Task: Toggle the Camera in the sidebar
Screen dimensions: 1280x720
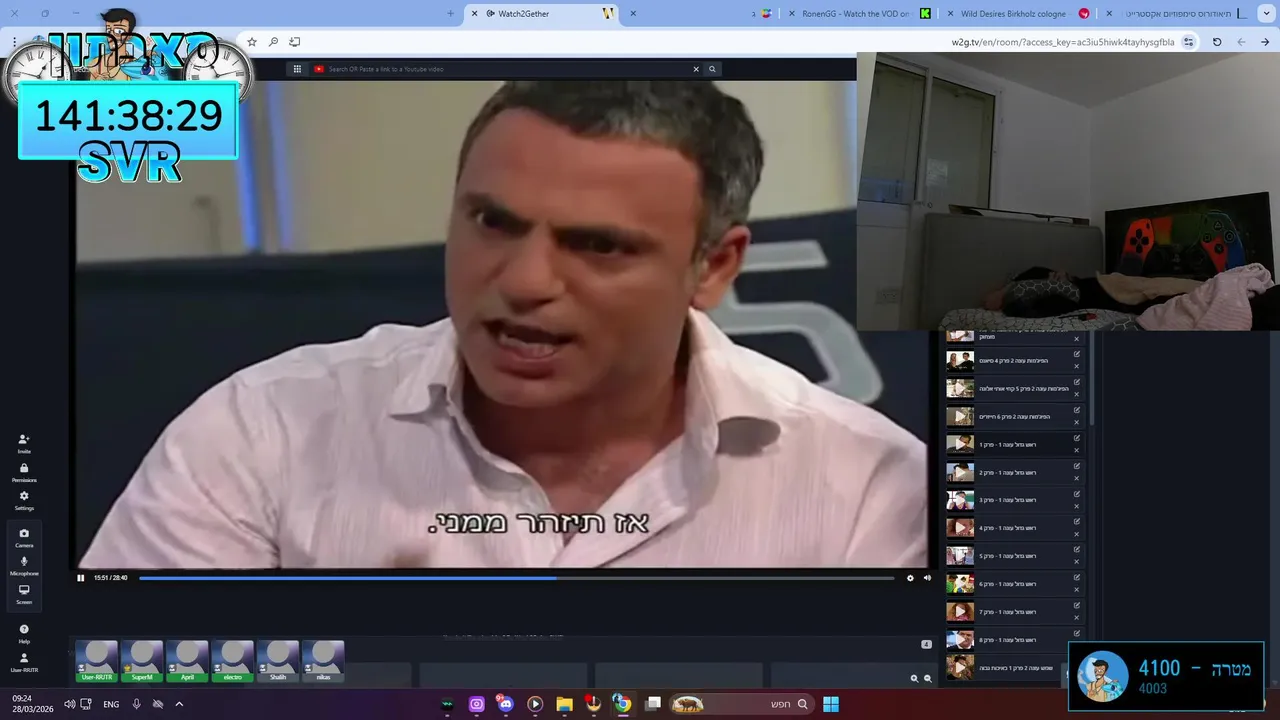Action: 24,537
